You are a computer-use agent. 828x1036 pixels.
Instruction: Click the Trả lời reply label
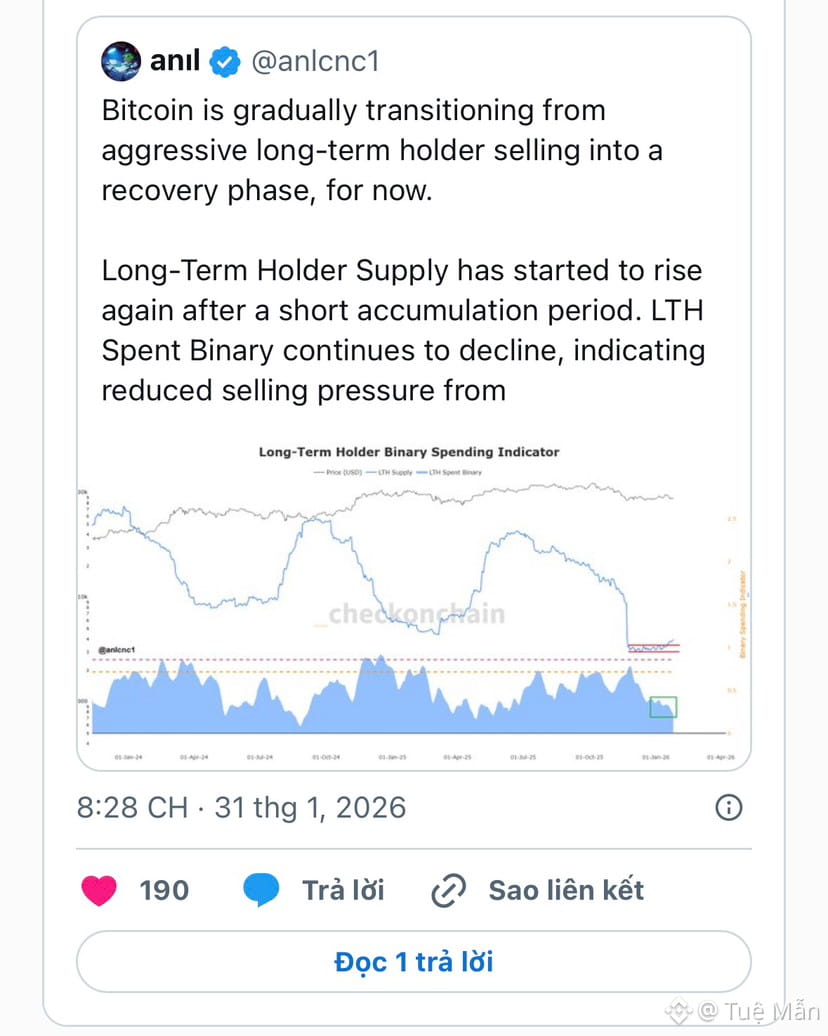[343, 890]
